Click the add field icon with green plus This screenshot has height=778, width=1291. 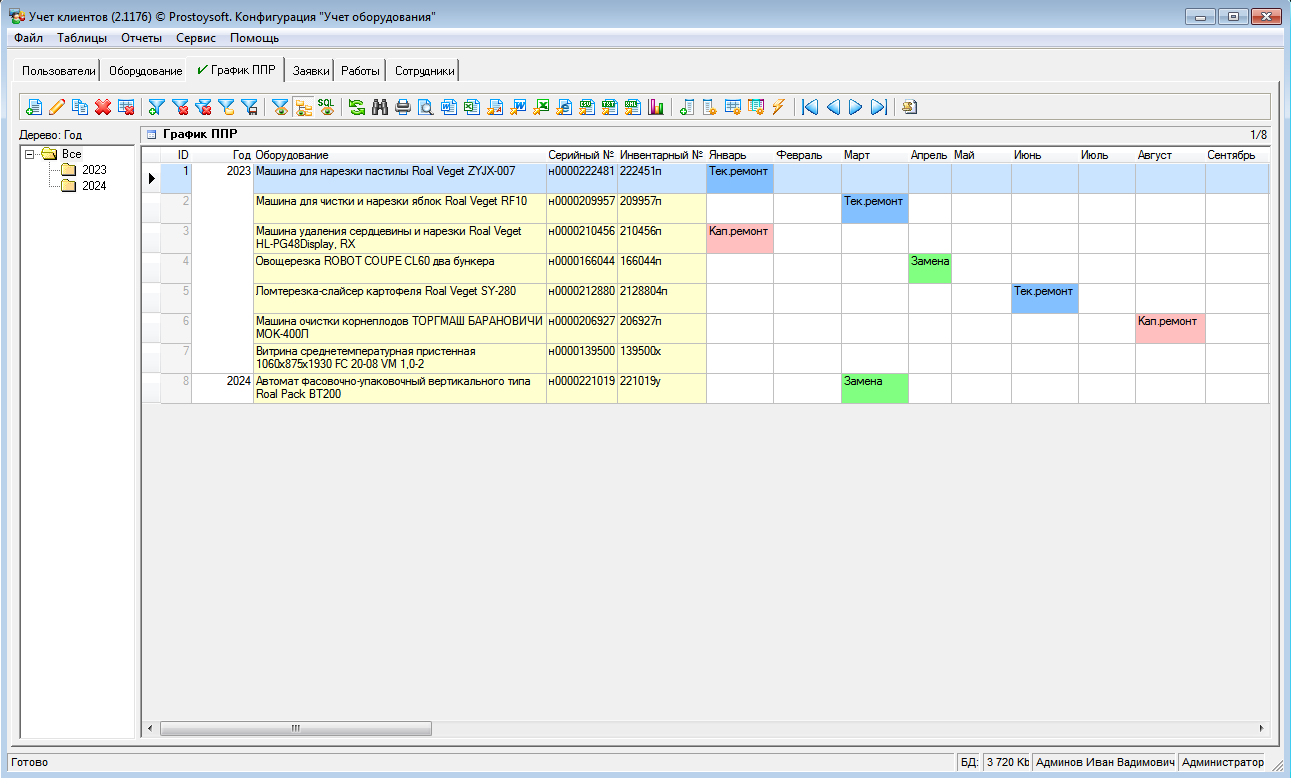(686, 107)
